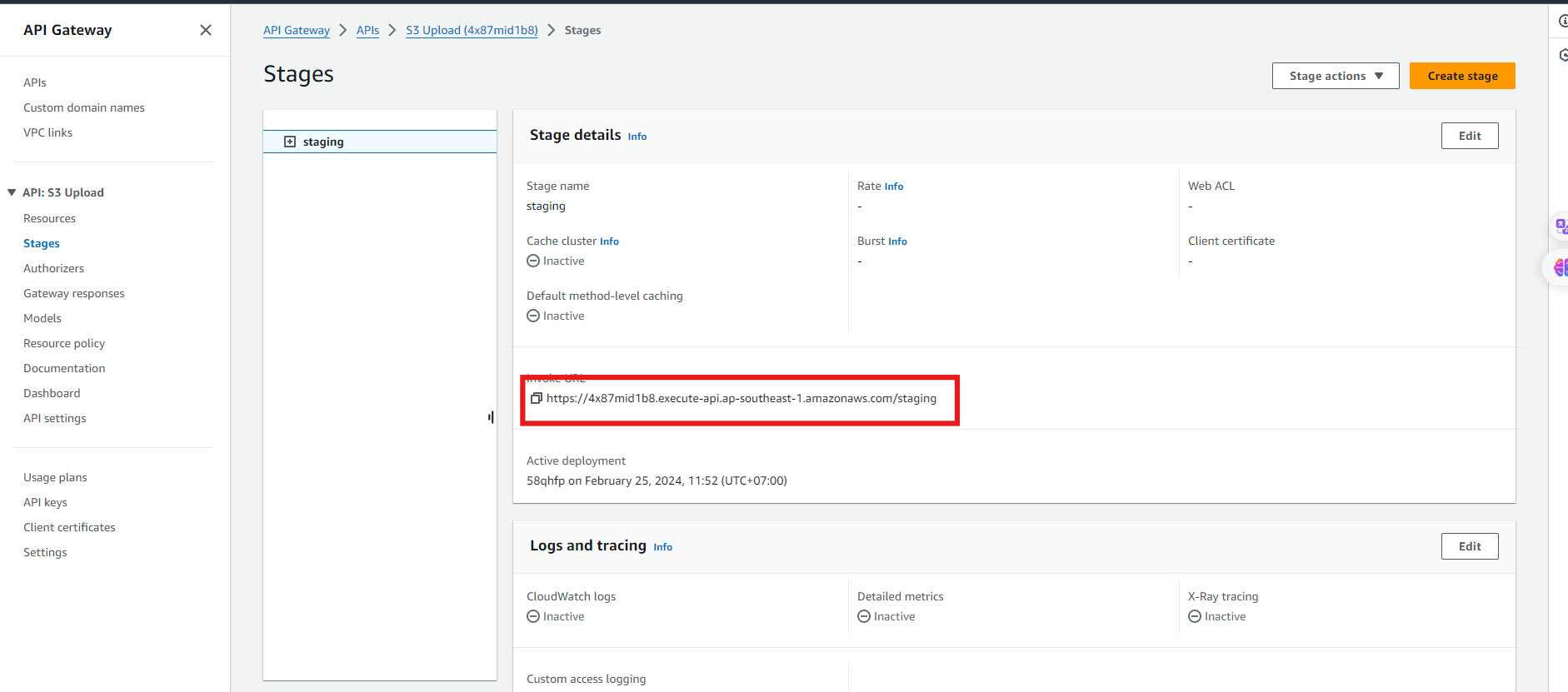The image size is (1568, 692).
Task: Click the active deployment 58qhfp text
Action: pyautogui.click(x=657, y=480)
